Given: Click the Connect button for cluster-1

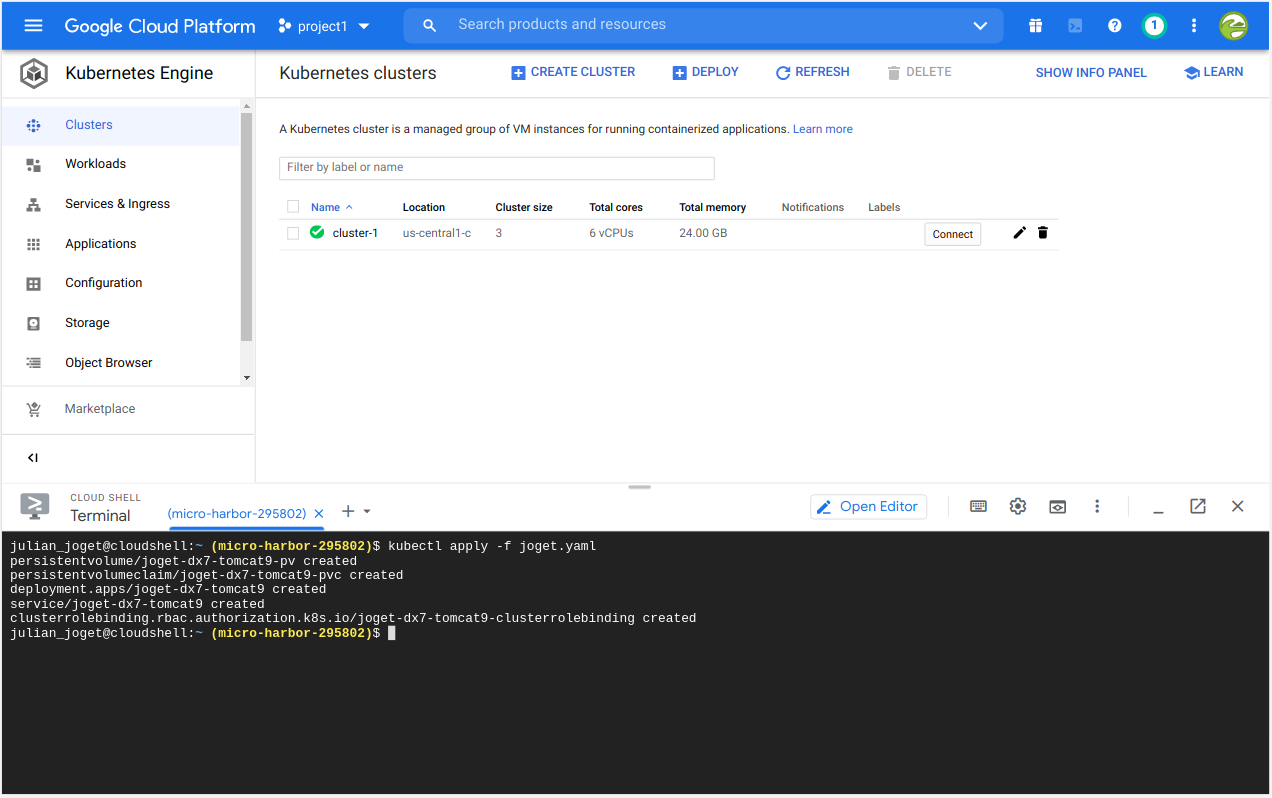Looking at the screenshot, I should 952,234.
